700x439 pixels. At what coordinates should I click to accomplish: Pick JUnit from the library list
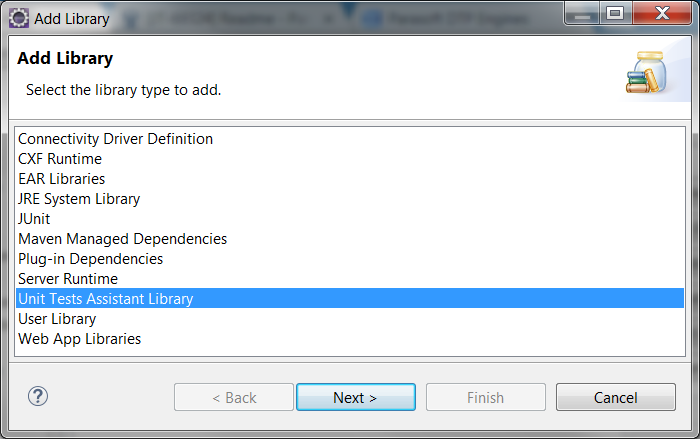[350, 219]
